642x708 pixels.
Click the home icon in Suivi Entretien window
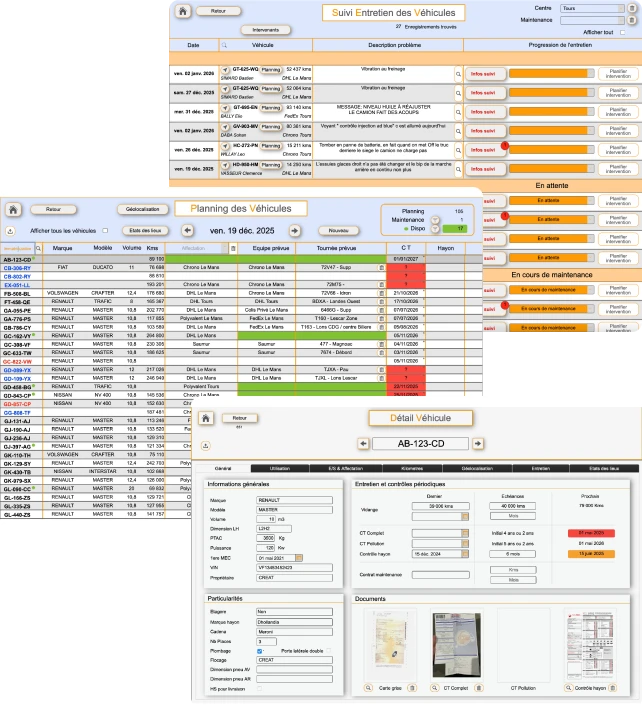[x=182, y=12]
